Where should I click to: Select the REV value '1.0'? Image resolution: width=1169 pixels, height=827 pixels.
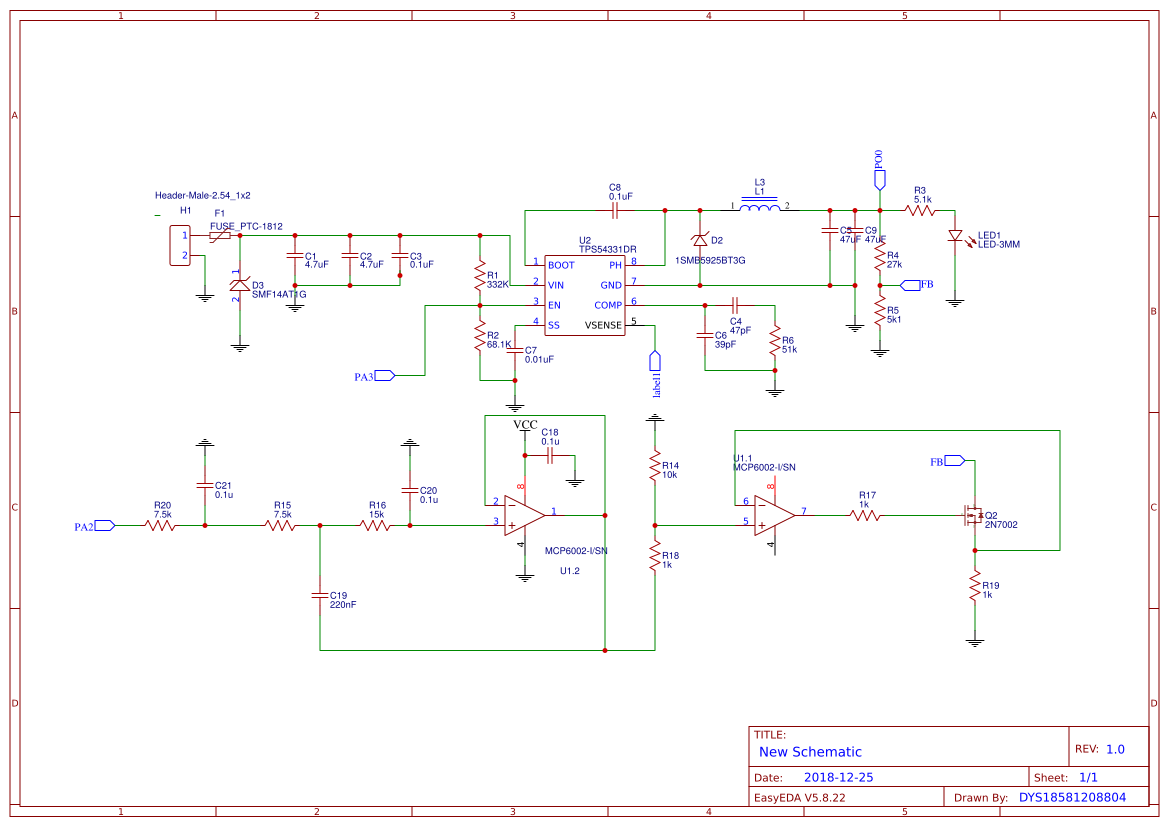tap(1115, 749)
